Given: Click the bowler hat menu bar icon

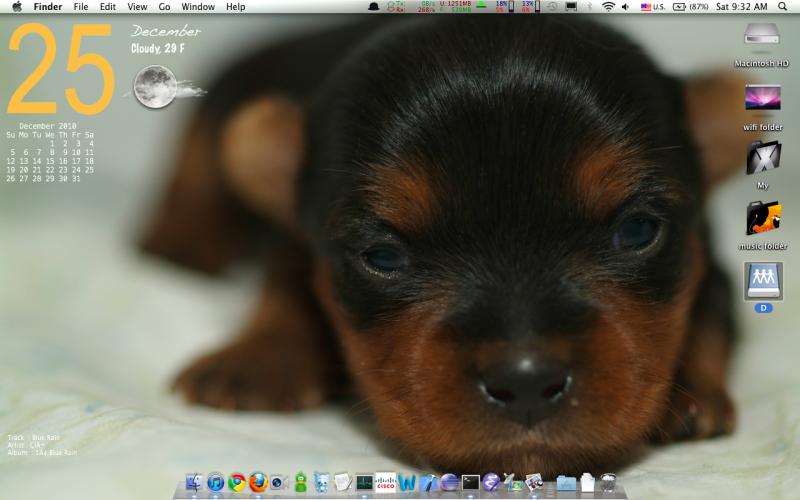Looking at the screenshot, I should click(x=374, y=7).
